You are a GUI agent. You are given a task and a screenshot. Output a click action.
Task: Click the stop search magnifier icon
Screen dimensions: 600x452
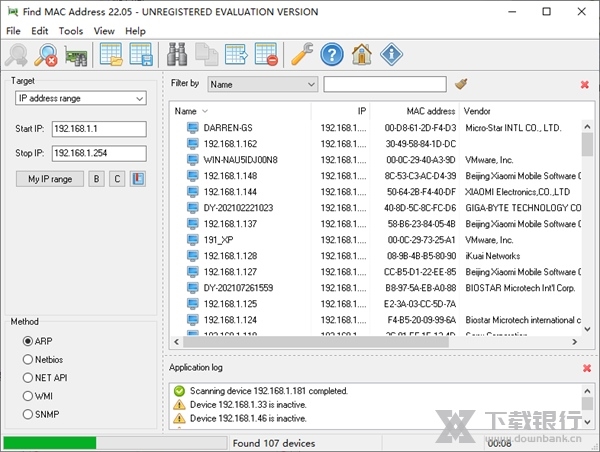46,54
